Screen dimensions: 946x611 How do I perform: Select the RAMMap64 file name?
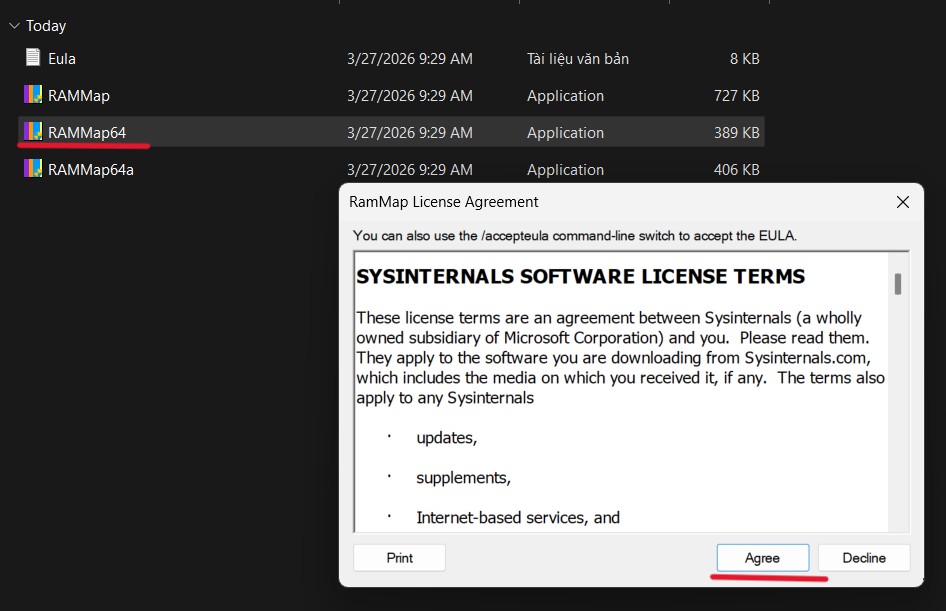[87, 133]
